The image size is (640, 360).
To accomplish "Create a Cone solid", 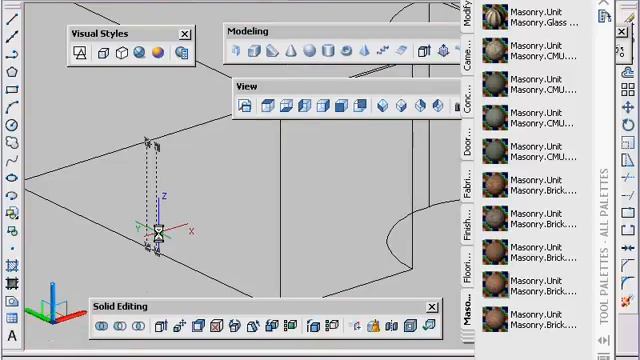I will (x=291, y=51).
